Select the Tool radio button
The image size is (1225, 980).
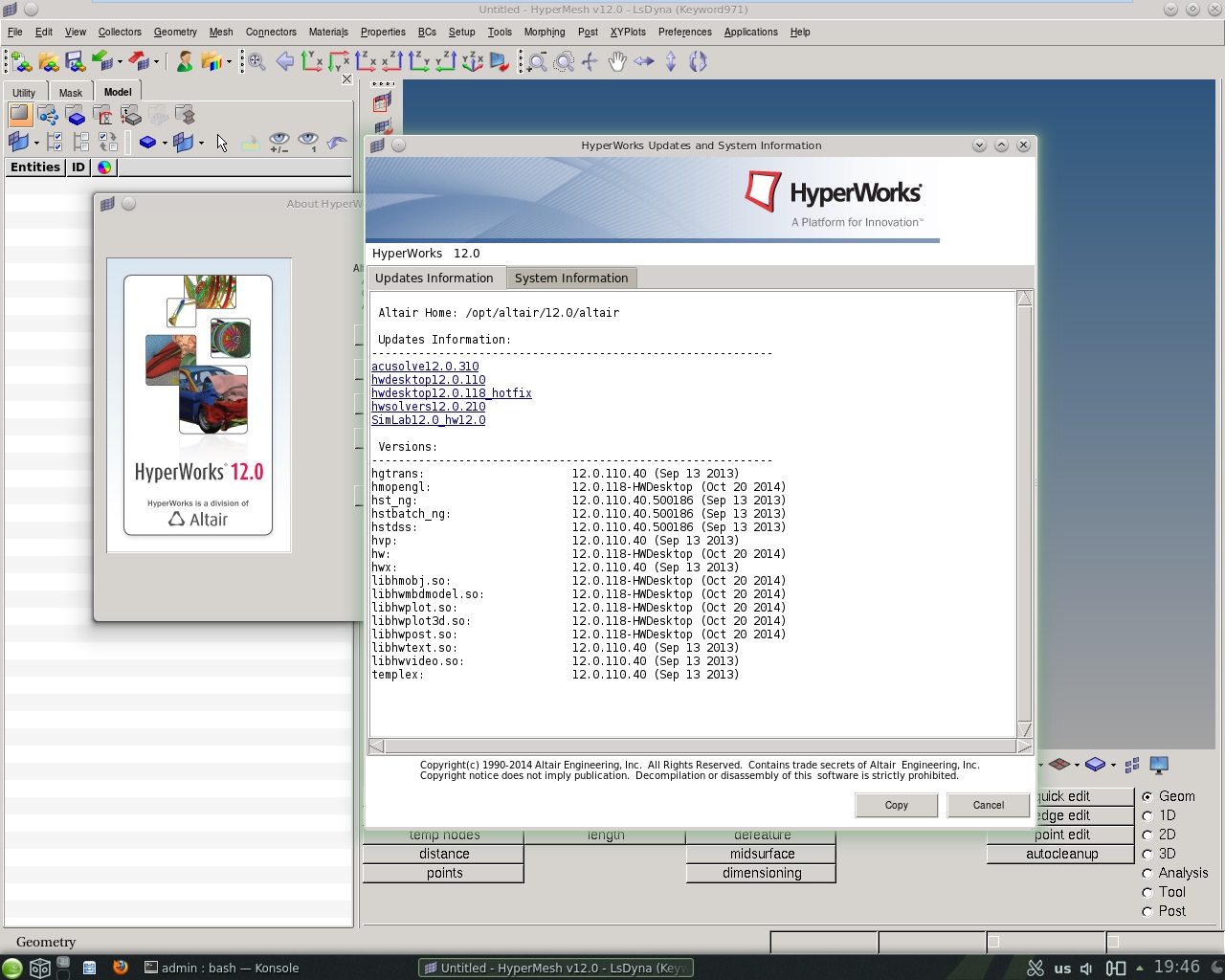click(1147, 892)
